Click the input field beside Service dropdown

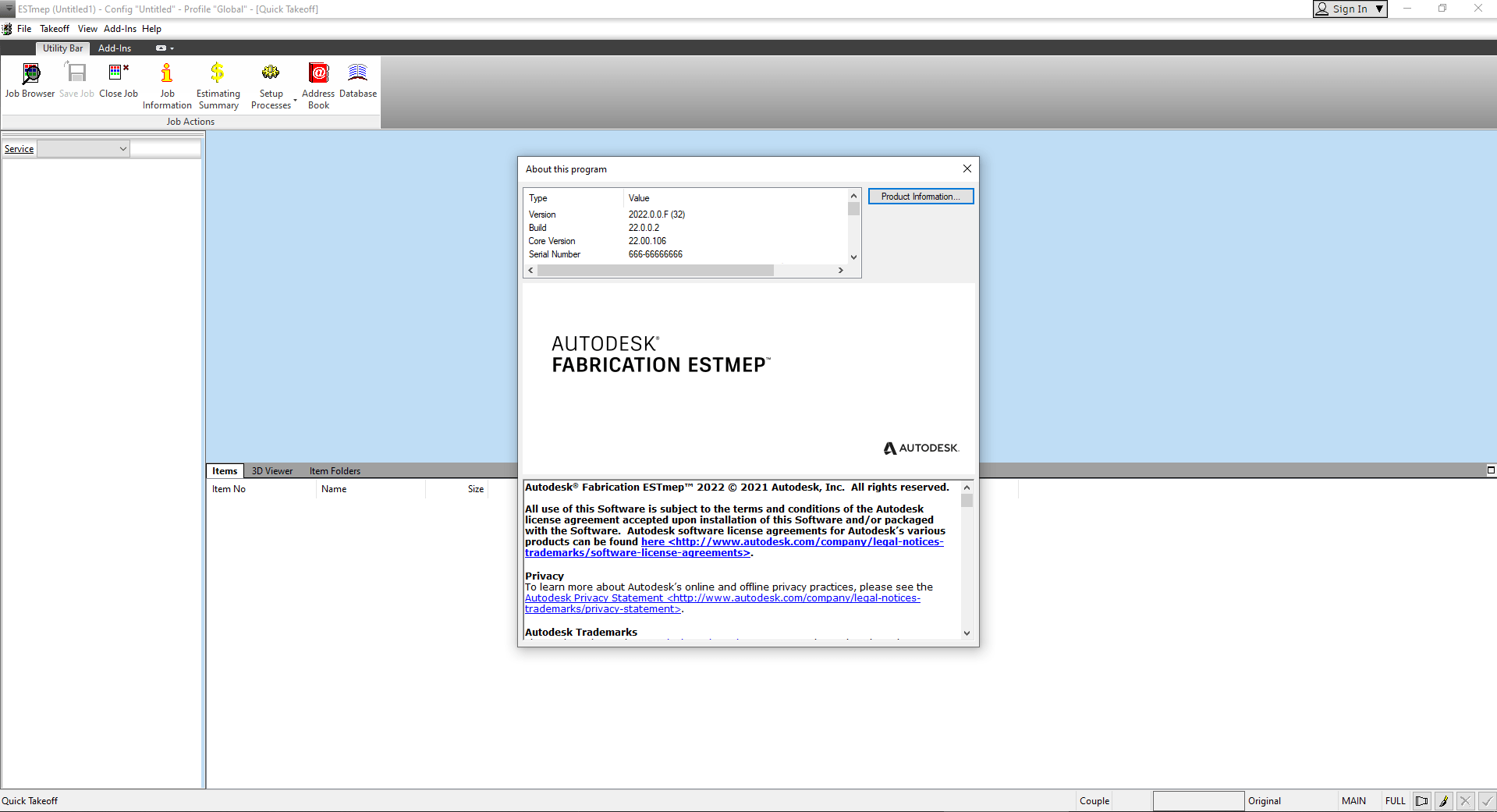[165, 149]
